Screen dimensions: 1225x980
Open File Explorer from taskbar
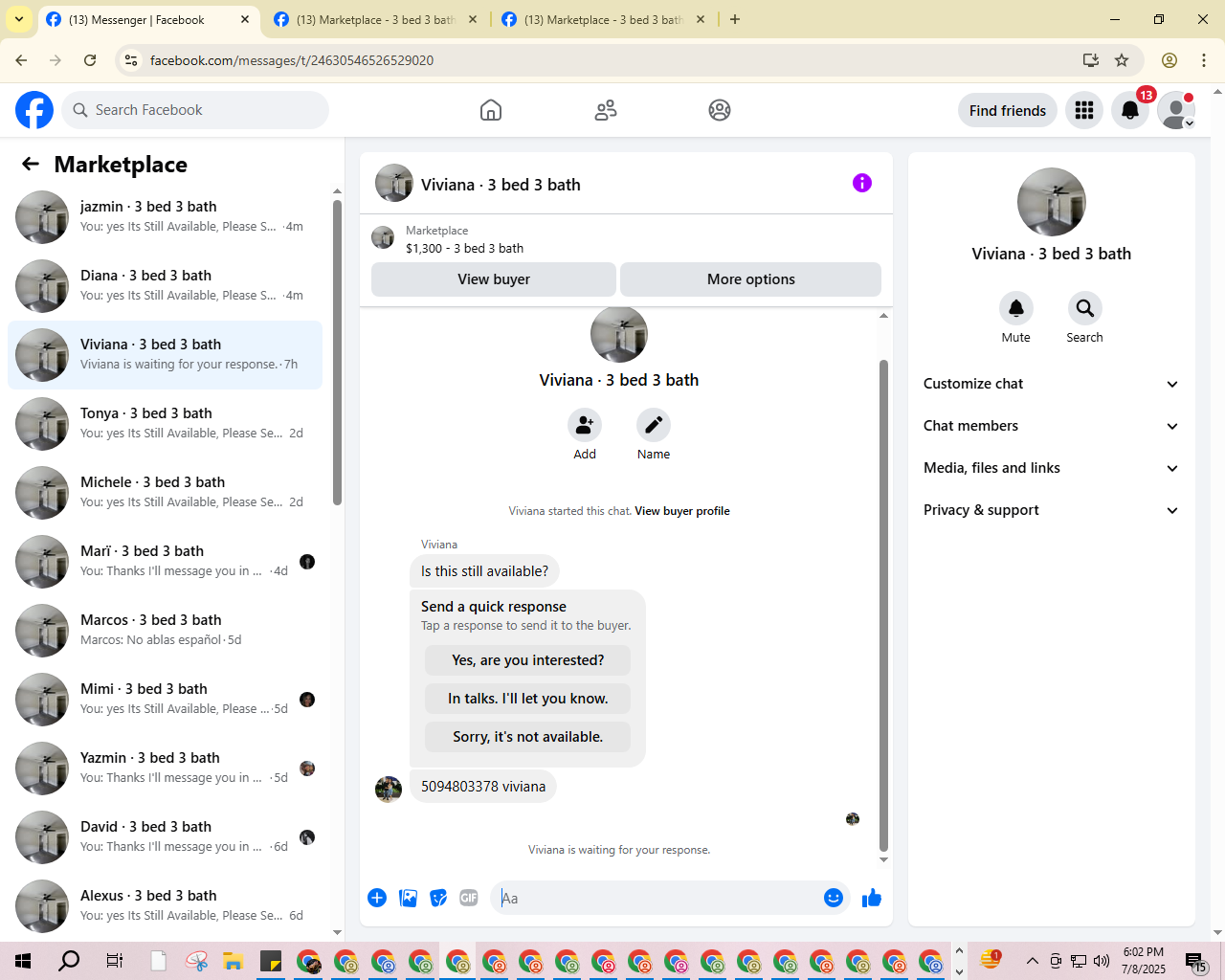tap(233, 961)
